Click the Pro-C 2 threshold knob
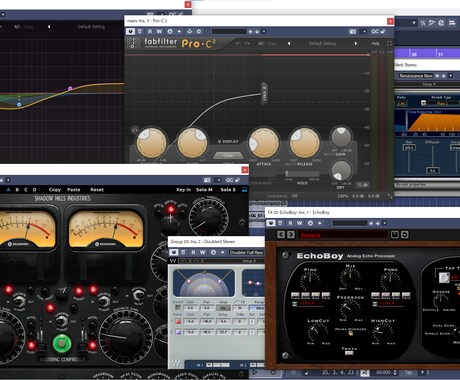 [152, 142]
